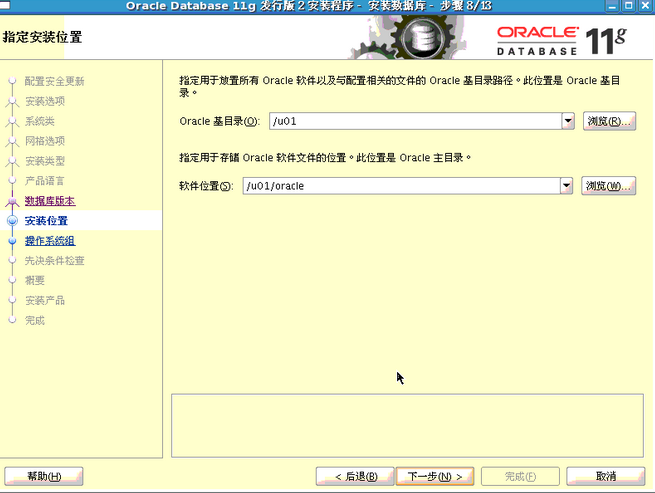Click the 数据库版本 step bullet icon
Screen dimensions: 655x493
13,201
